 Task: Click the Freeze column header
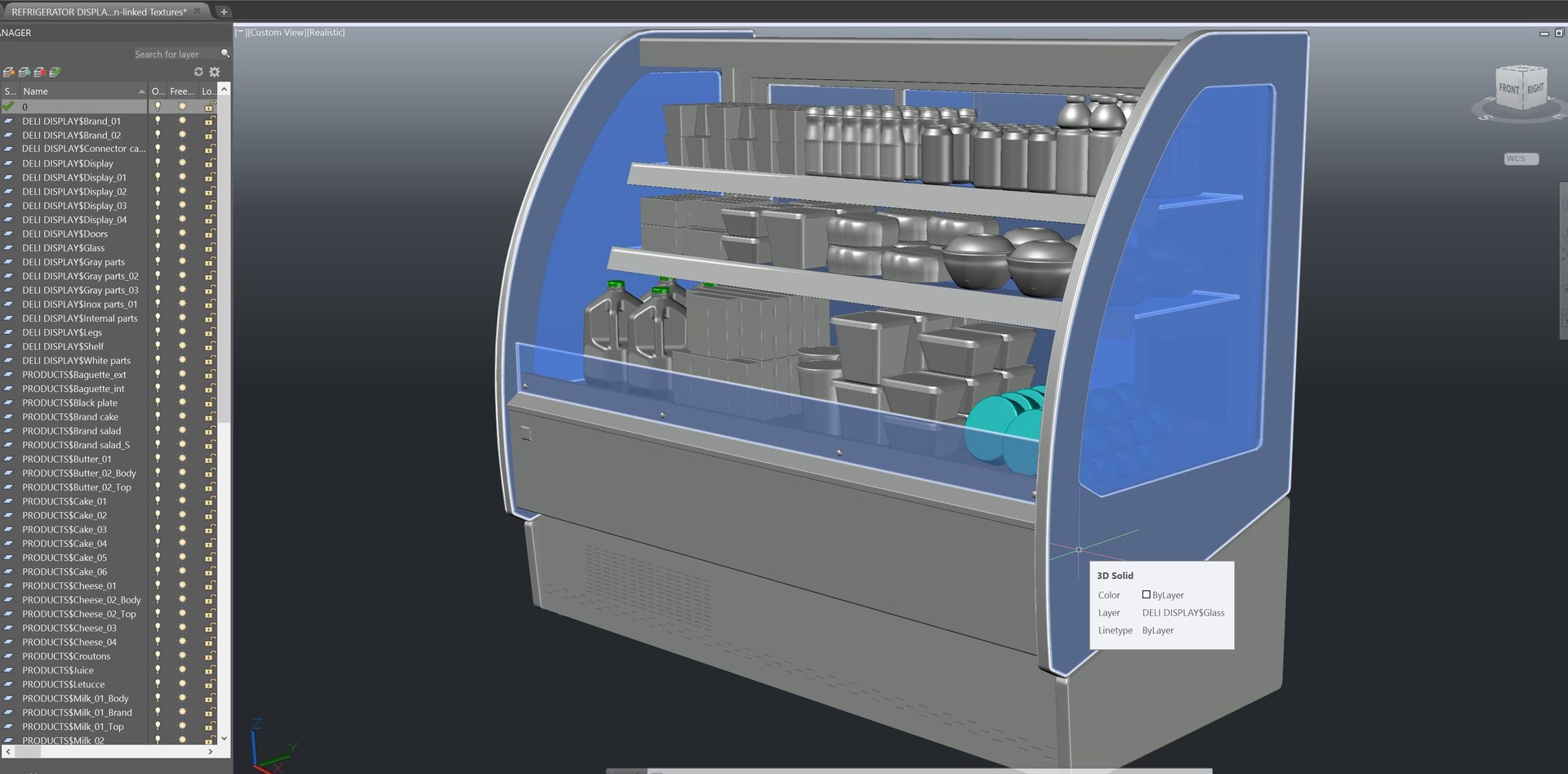click(182, 91)
